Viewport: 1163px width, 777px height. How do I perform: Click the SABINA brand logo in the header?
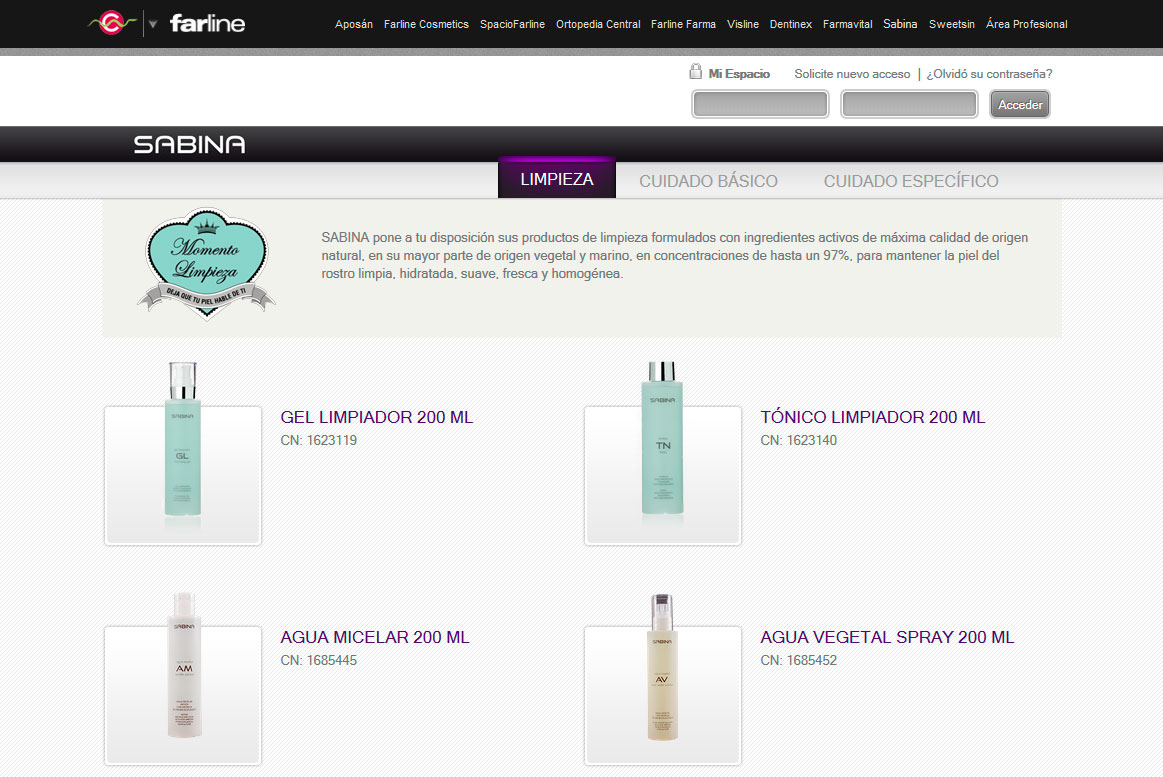(x=188, y=143)
